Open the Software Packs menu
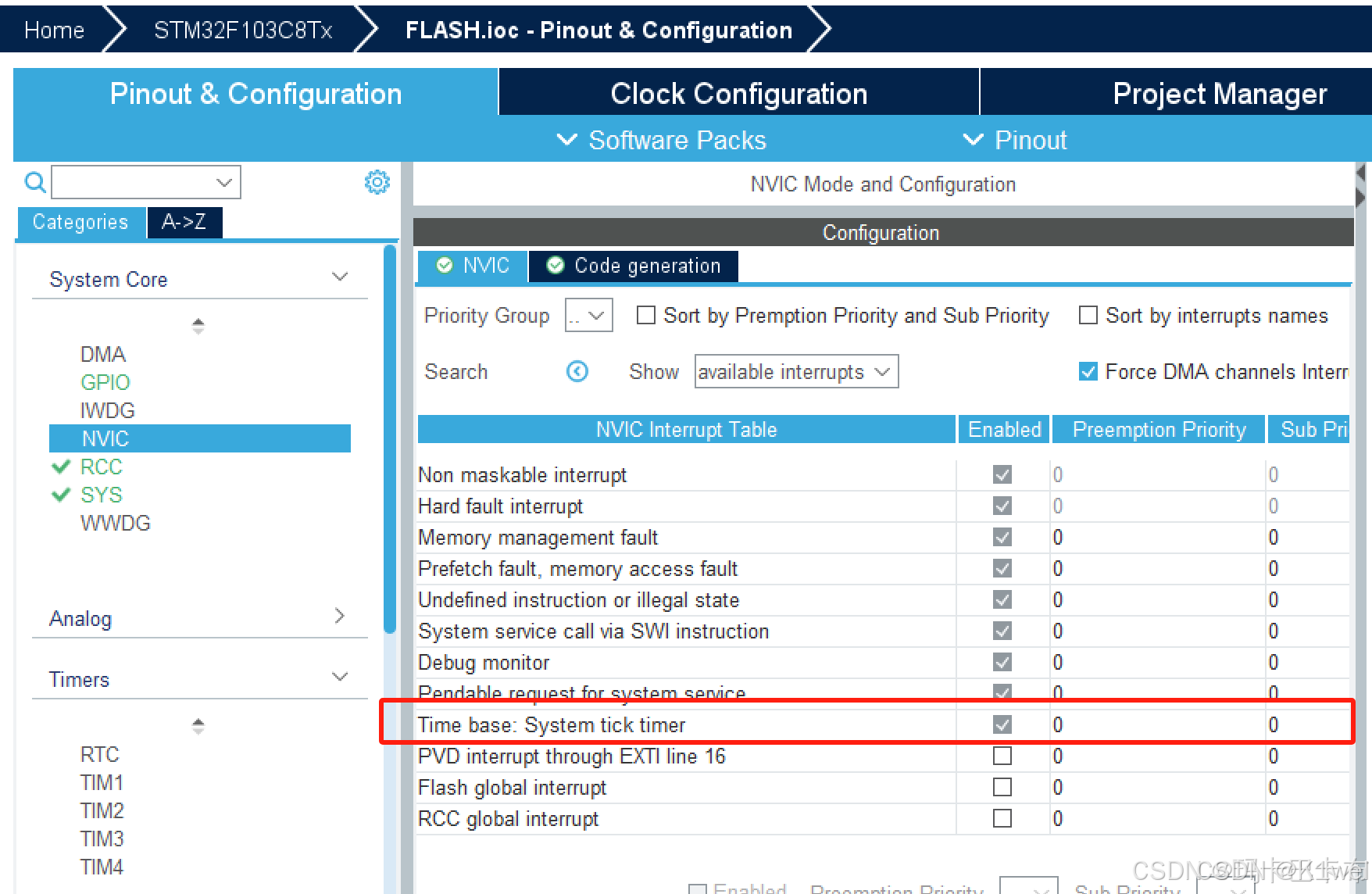 662,140
